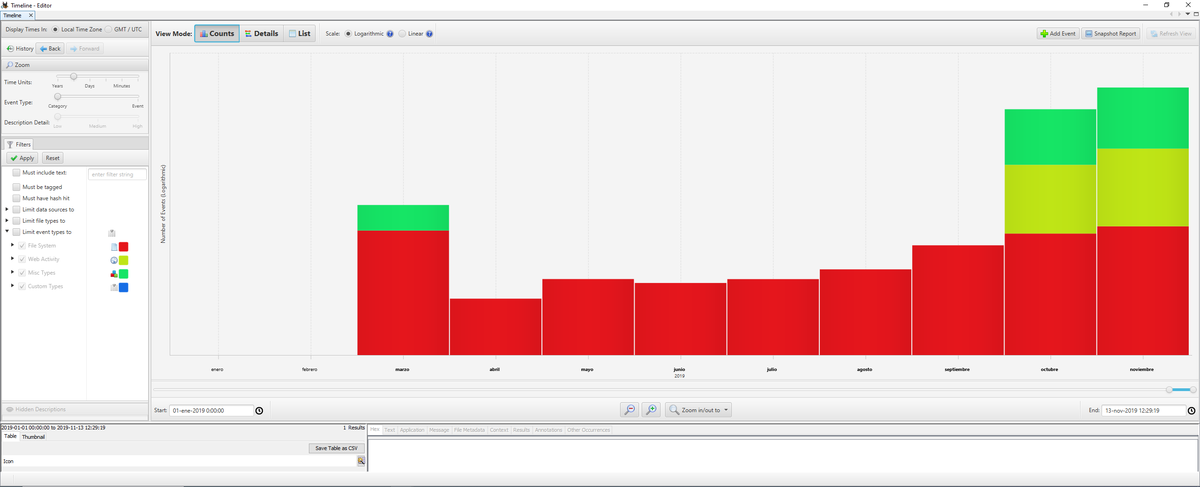Image resolution: width=1200 pixels, height=487 pixels.
Task: Open the Start date clock picker
Action: [260, 411]
